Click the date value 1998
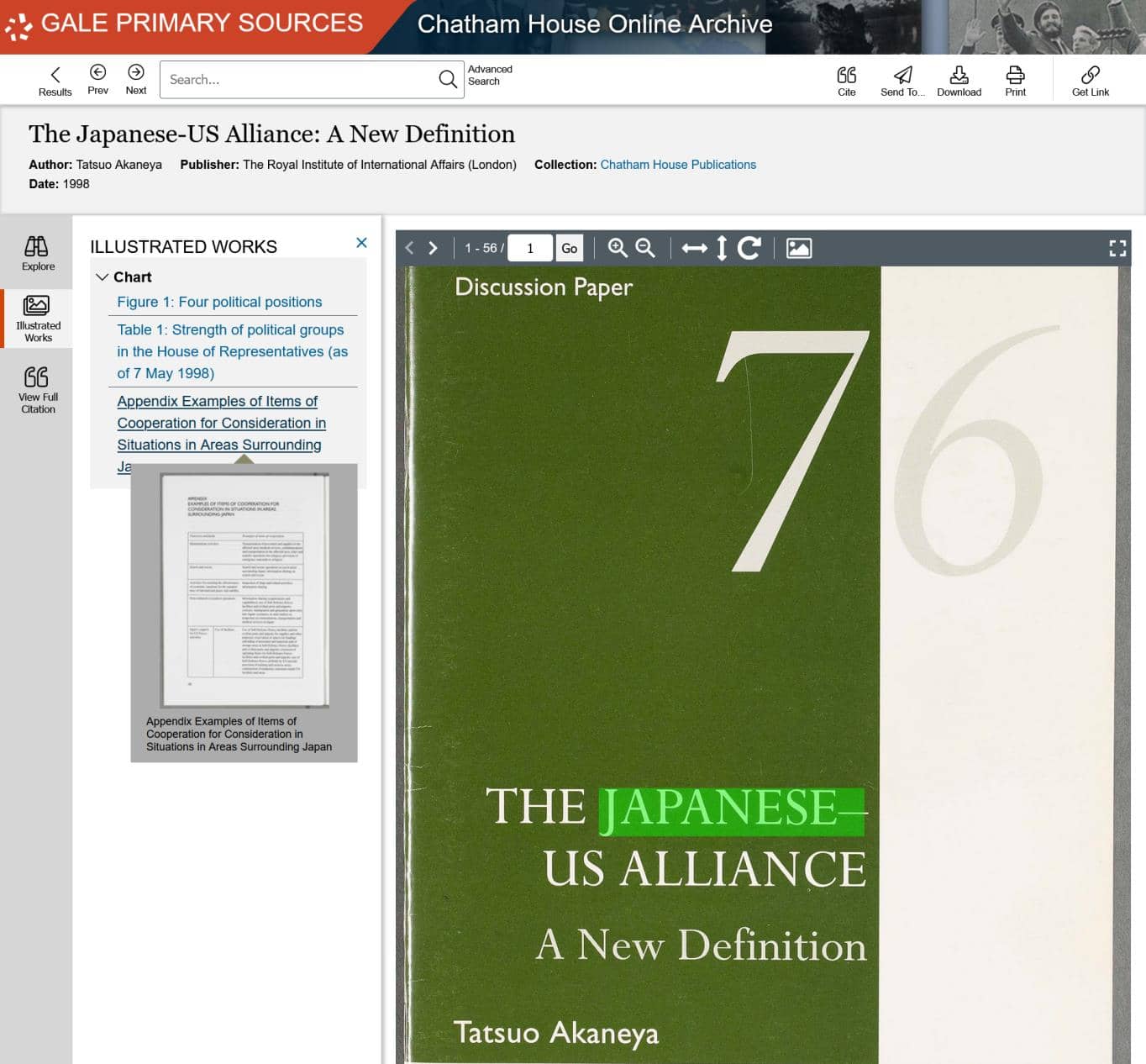Viewport: 1146px width, 1064px height. click(76, 184)
